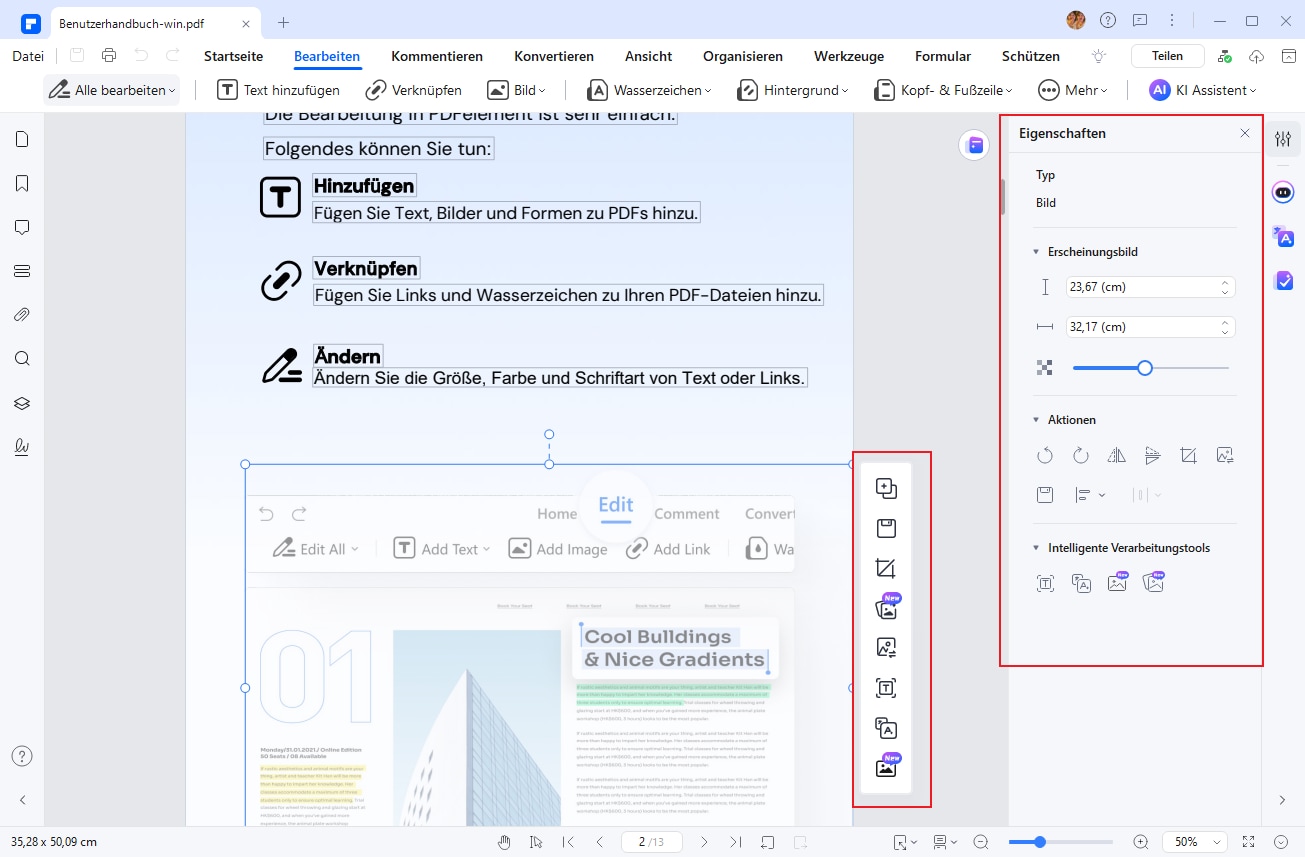This screenshot has width=1305, height=857.
Task: Open the search panel in left sidebar
Action: 22,359
